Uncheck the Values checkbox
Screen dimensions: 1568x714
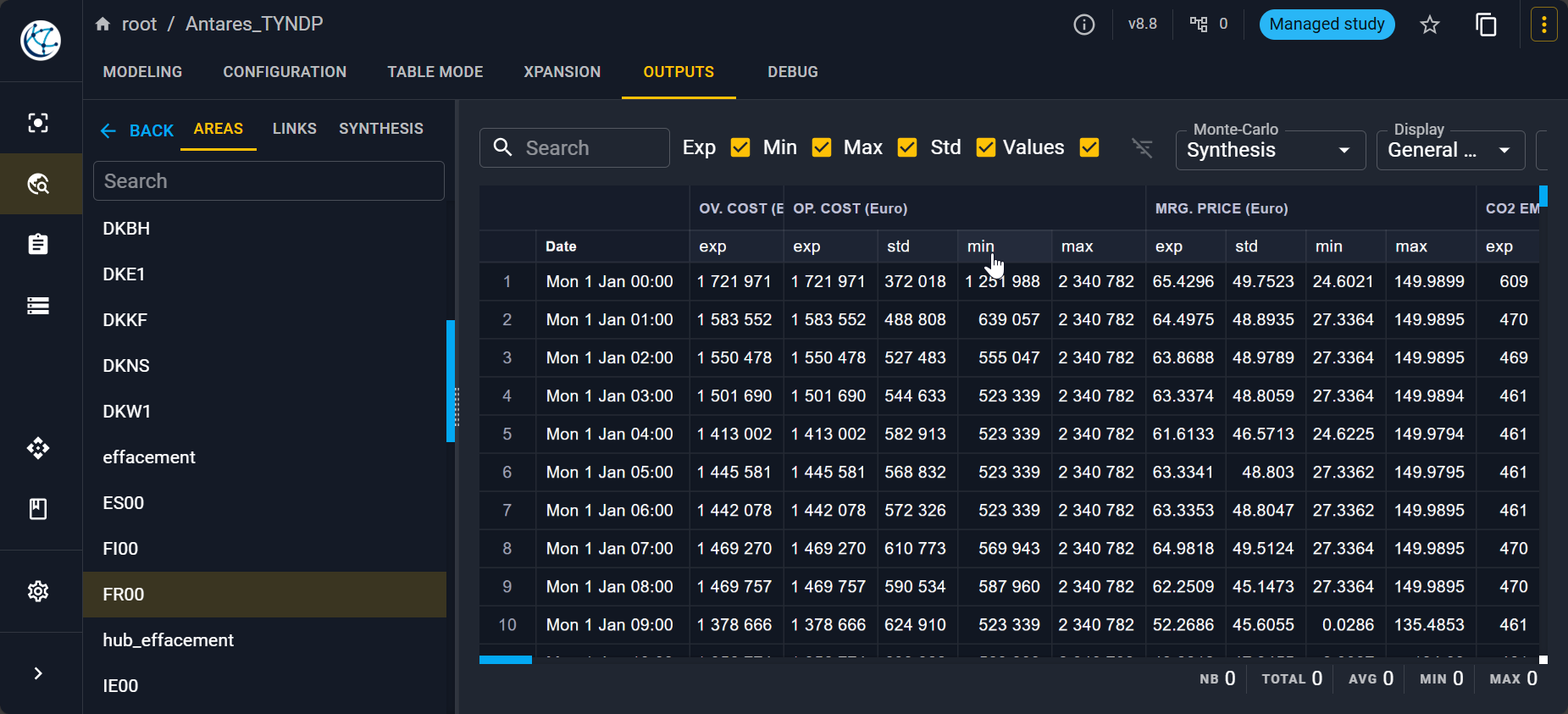(1089, 148)
